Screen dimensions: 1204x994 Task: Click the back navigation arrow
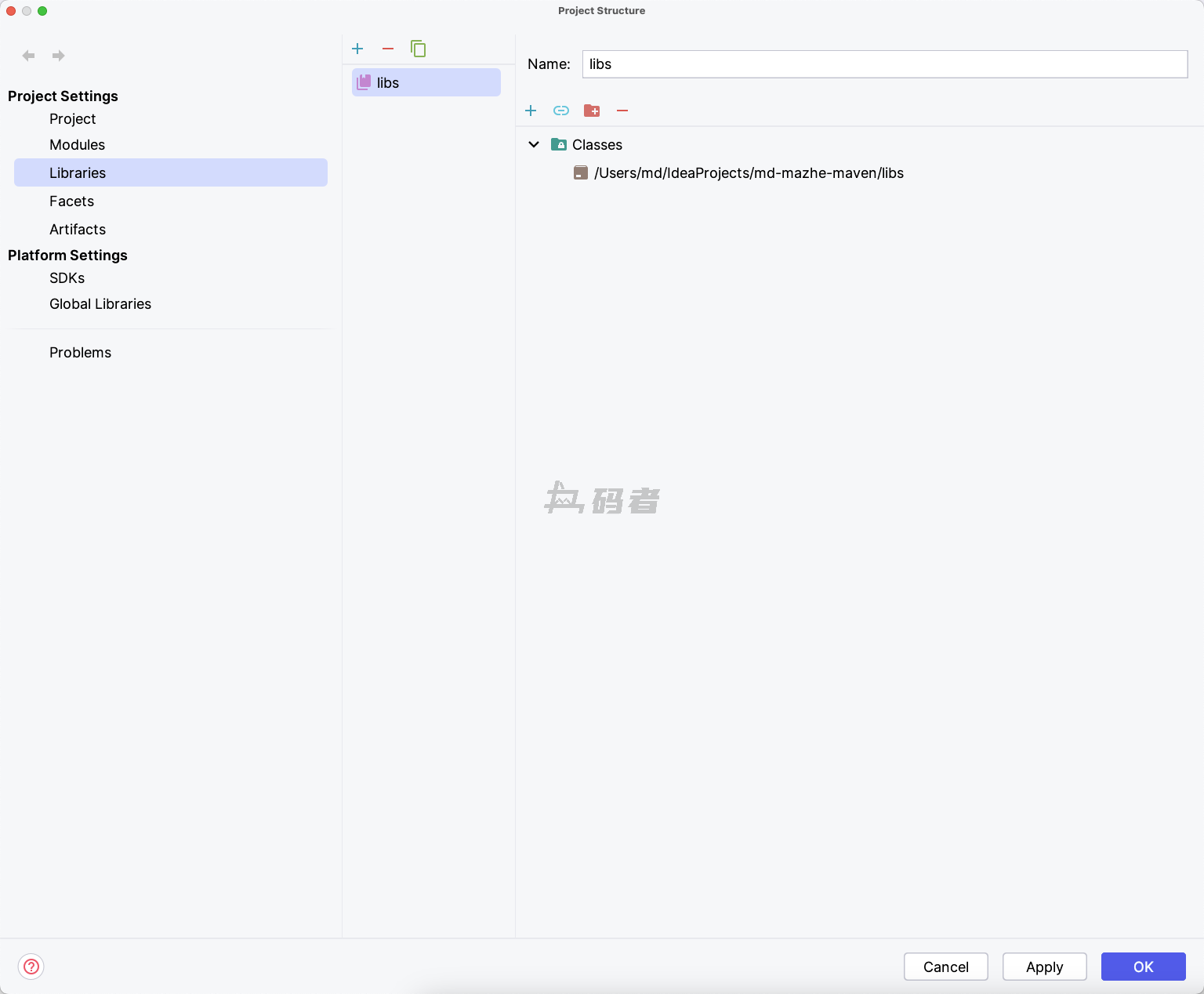coord(29,56)
